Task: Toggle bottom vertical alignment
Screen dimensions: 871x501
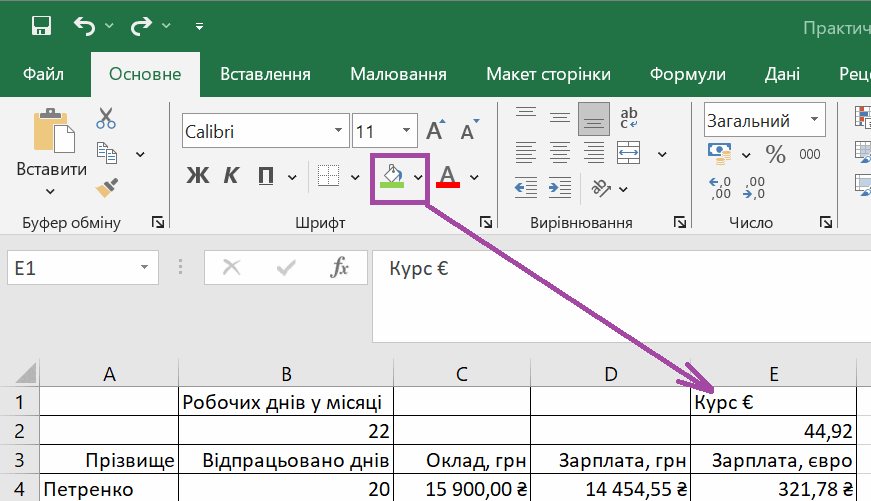Action: coord(594,119)
